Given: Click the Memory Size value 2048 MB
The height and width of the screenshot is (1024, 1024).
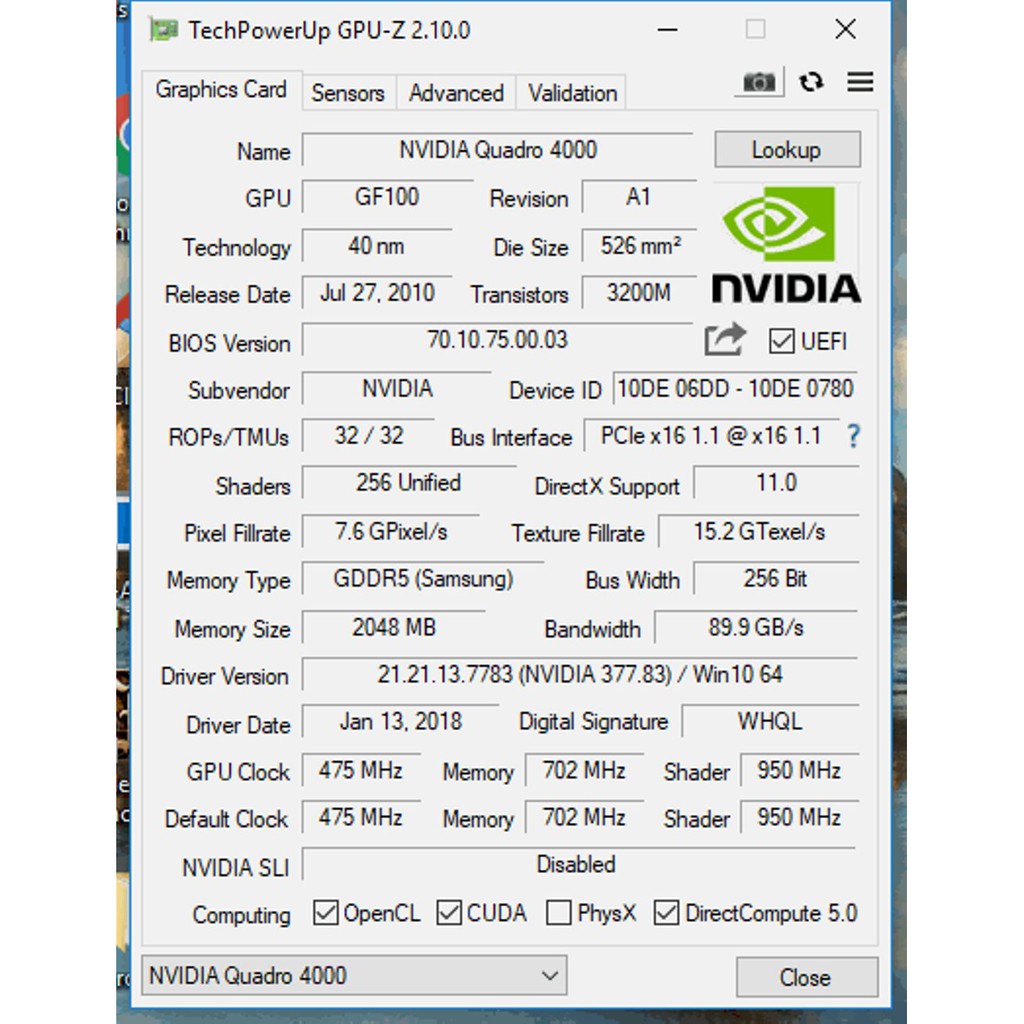Looking at the screenshot, I should (394, 627).
